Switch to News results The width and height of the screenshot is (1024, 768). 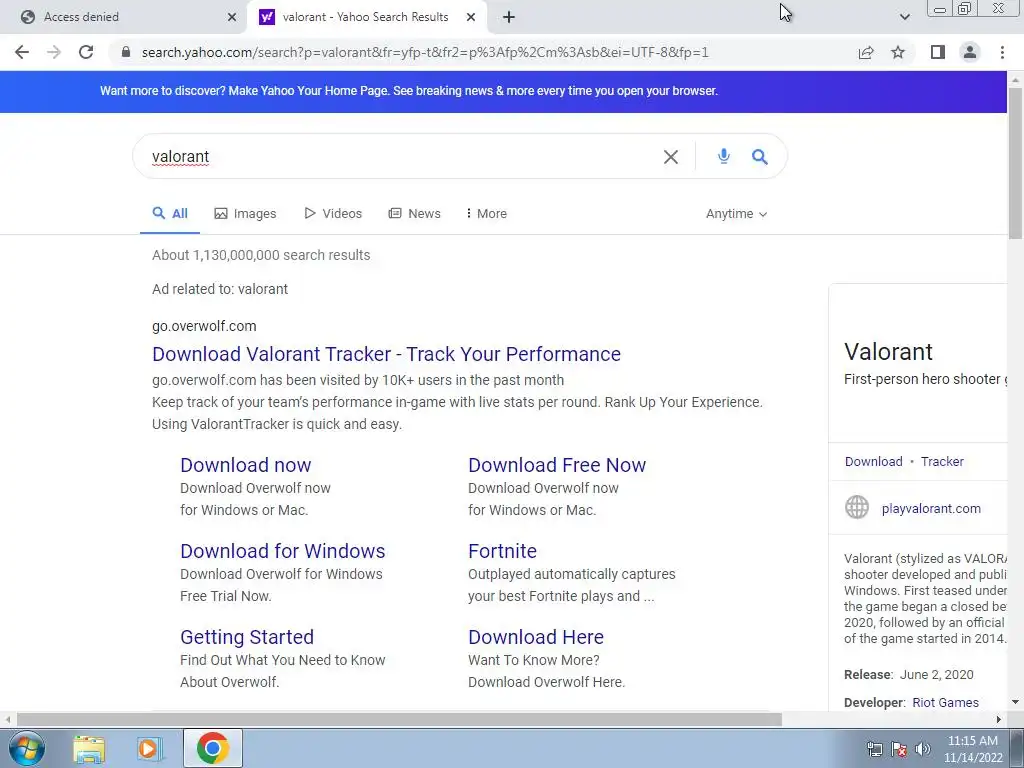(415, 214)
